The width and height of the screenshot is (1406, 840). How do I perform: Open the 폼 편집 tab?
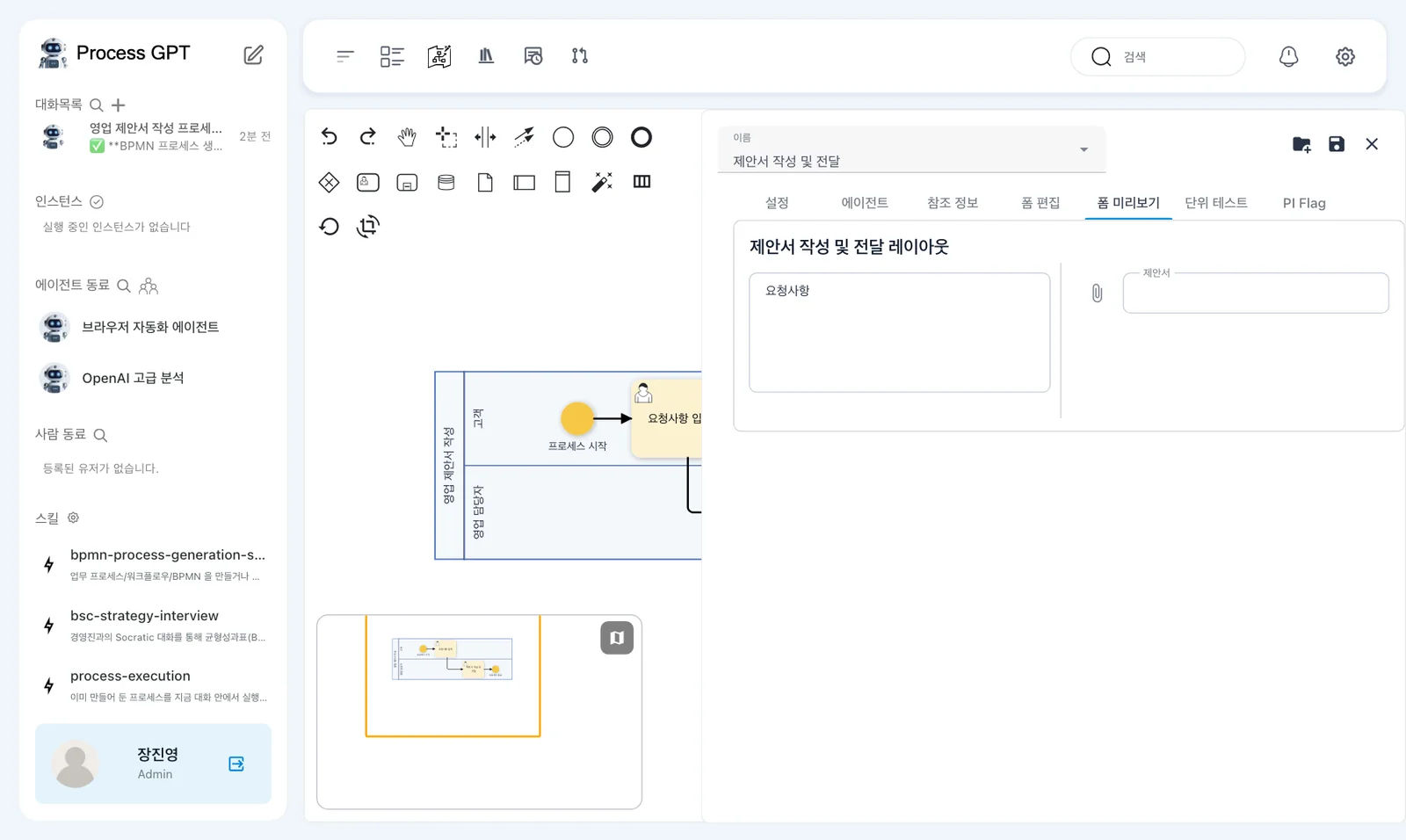pyautogui.click(x=1040, y=203)
